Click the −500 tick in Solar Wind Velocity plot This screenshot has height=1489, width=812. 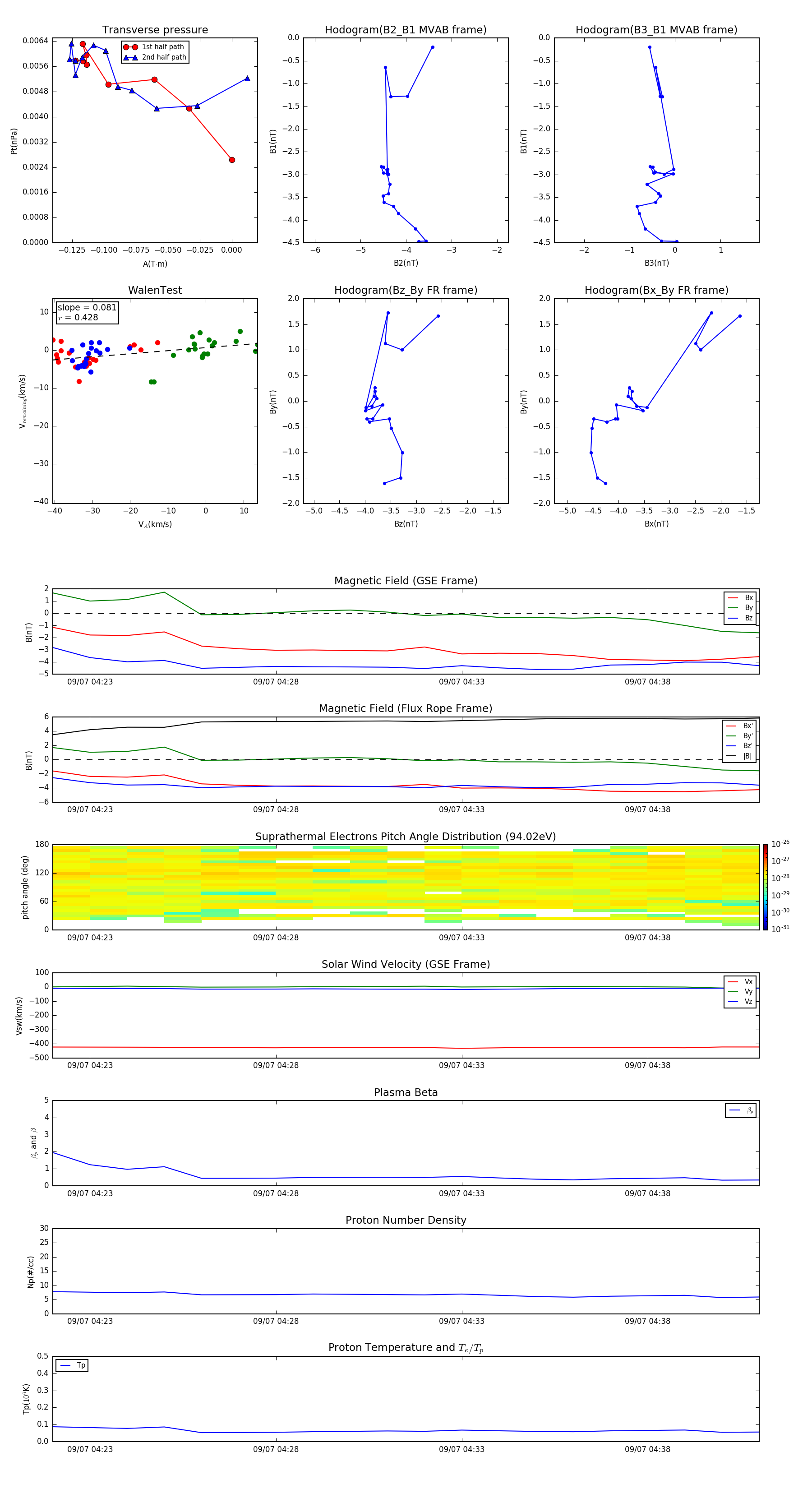coord(38,1058)
